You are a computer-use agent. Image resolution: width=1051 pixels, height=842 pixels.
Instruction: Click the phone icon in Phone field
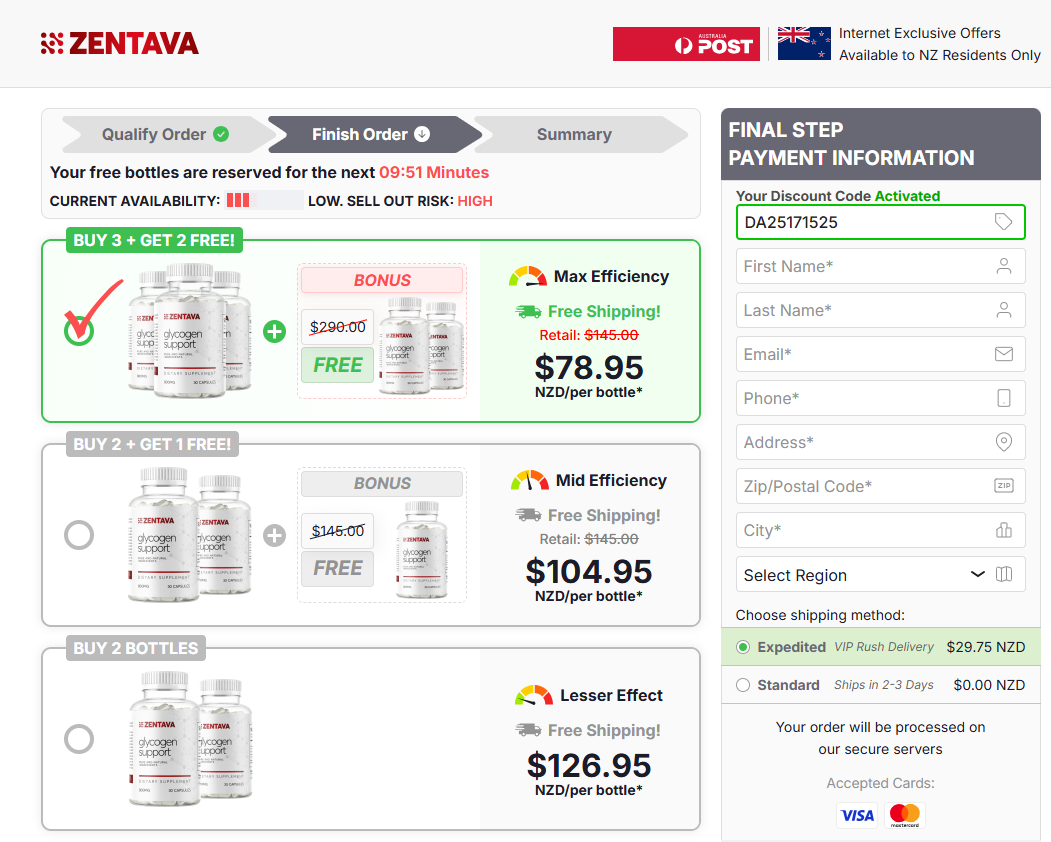1003,398
